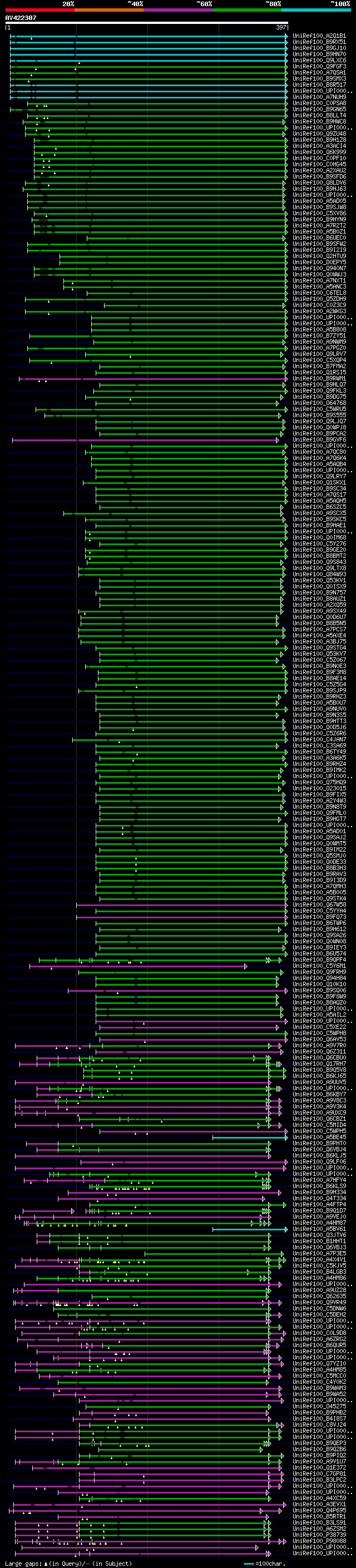356x1568 pixels.
Task: Open hit UniRef100_Q9LXC6
Action: (319, 60)
